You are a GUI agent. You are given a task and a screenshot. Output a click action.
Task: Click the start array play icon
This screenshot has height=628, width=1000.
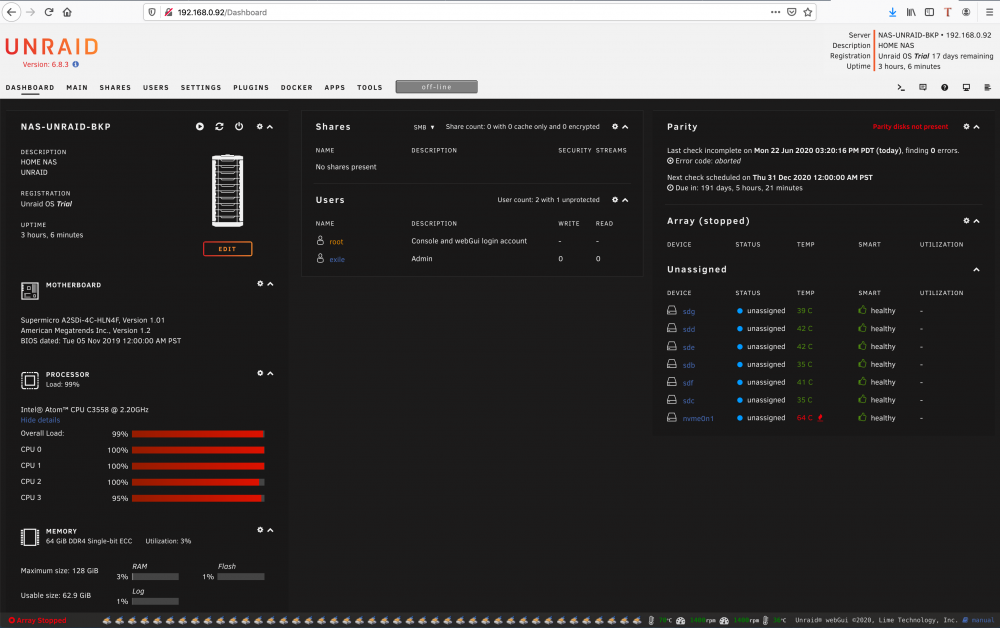(200, 127)
